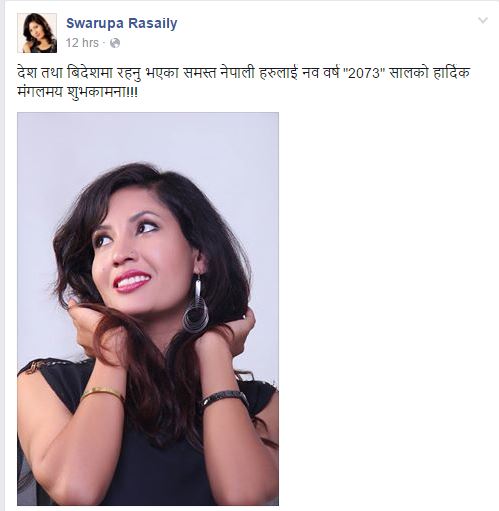Viewport: 499px width, 511px height.
Task: Click the first line of Nepali post text
Action: tap(243, 73)
